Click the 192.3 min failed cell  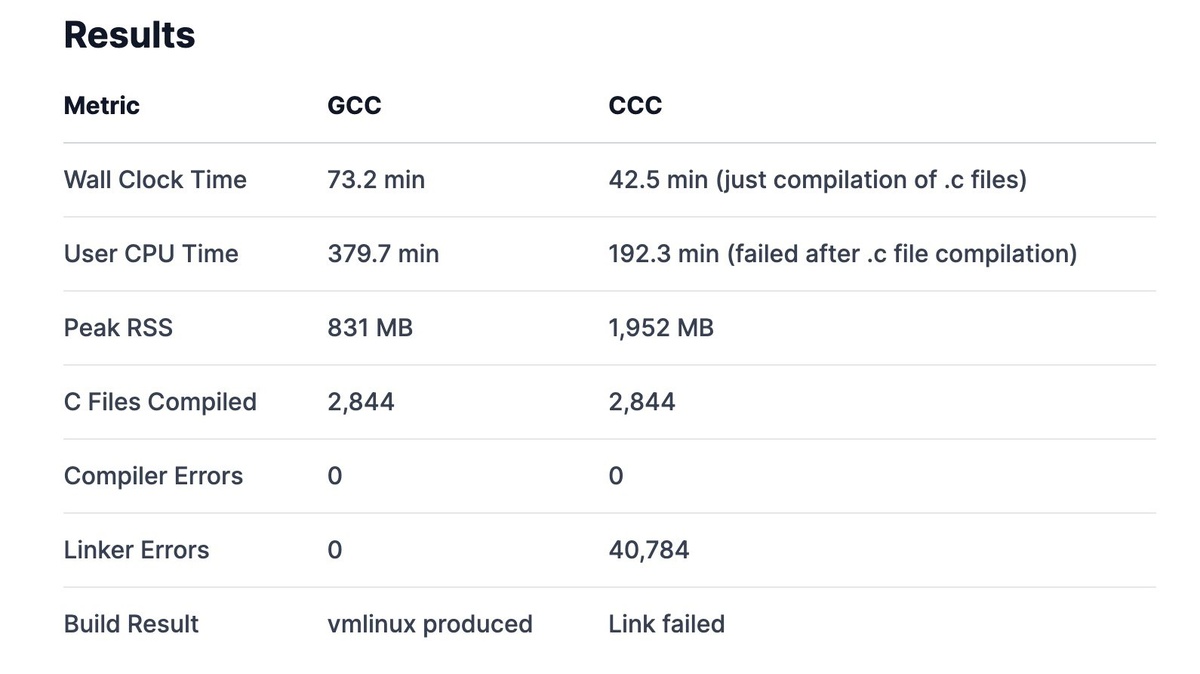click(x=843, y=254)
